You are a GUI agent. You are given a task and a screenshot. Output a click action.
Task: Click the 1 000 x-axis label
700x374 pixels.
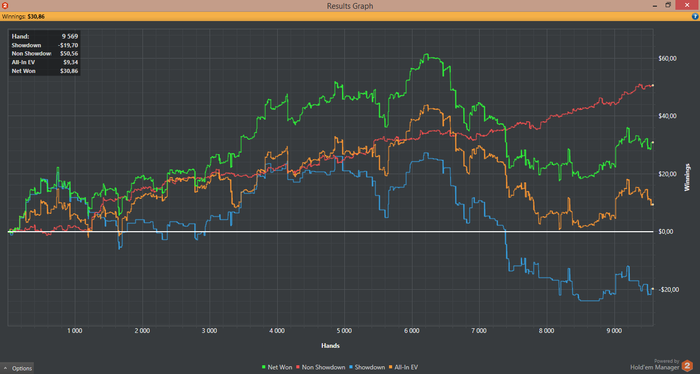75,331
